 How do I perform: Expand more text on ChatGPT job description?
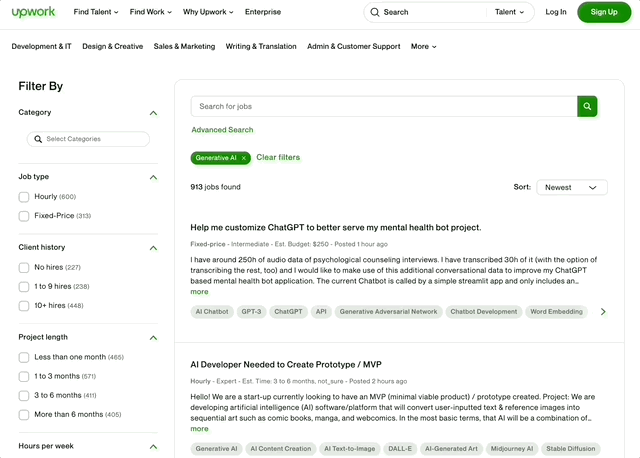[199, 292]
